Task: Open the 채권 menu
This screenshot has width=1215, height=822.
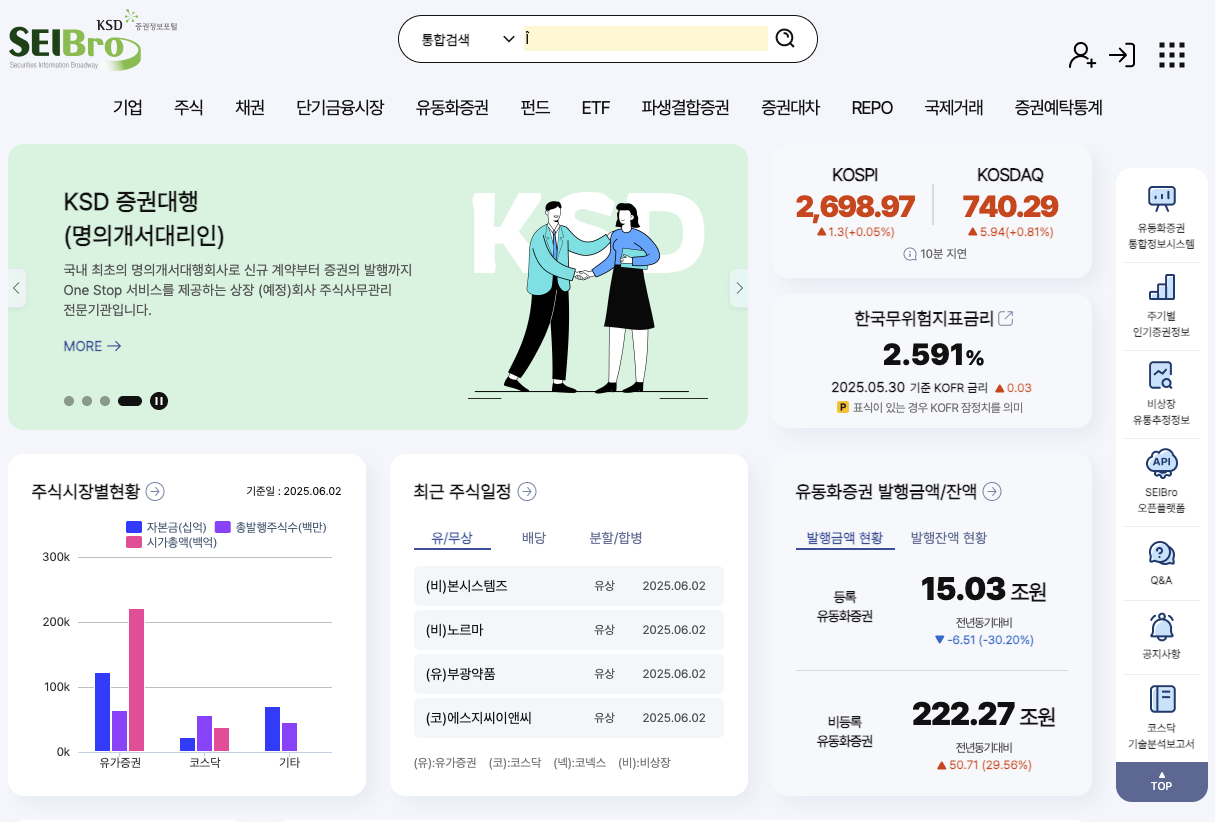Action: pyautogui.click(x=250, y=107)
